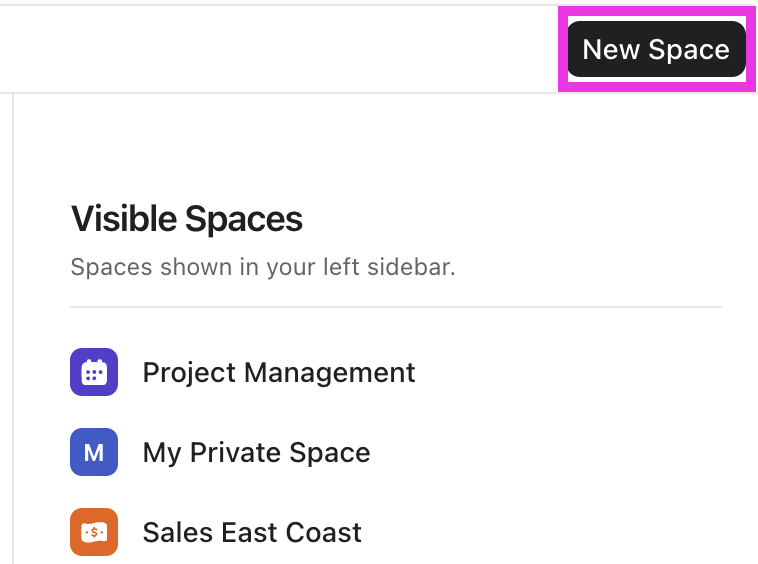Viewport: 758px width, 564px height.
Task: Click the Visible Spaces heading
Action: click(x=187, y=218)
